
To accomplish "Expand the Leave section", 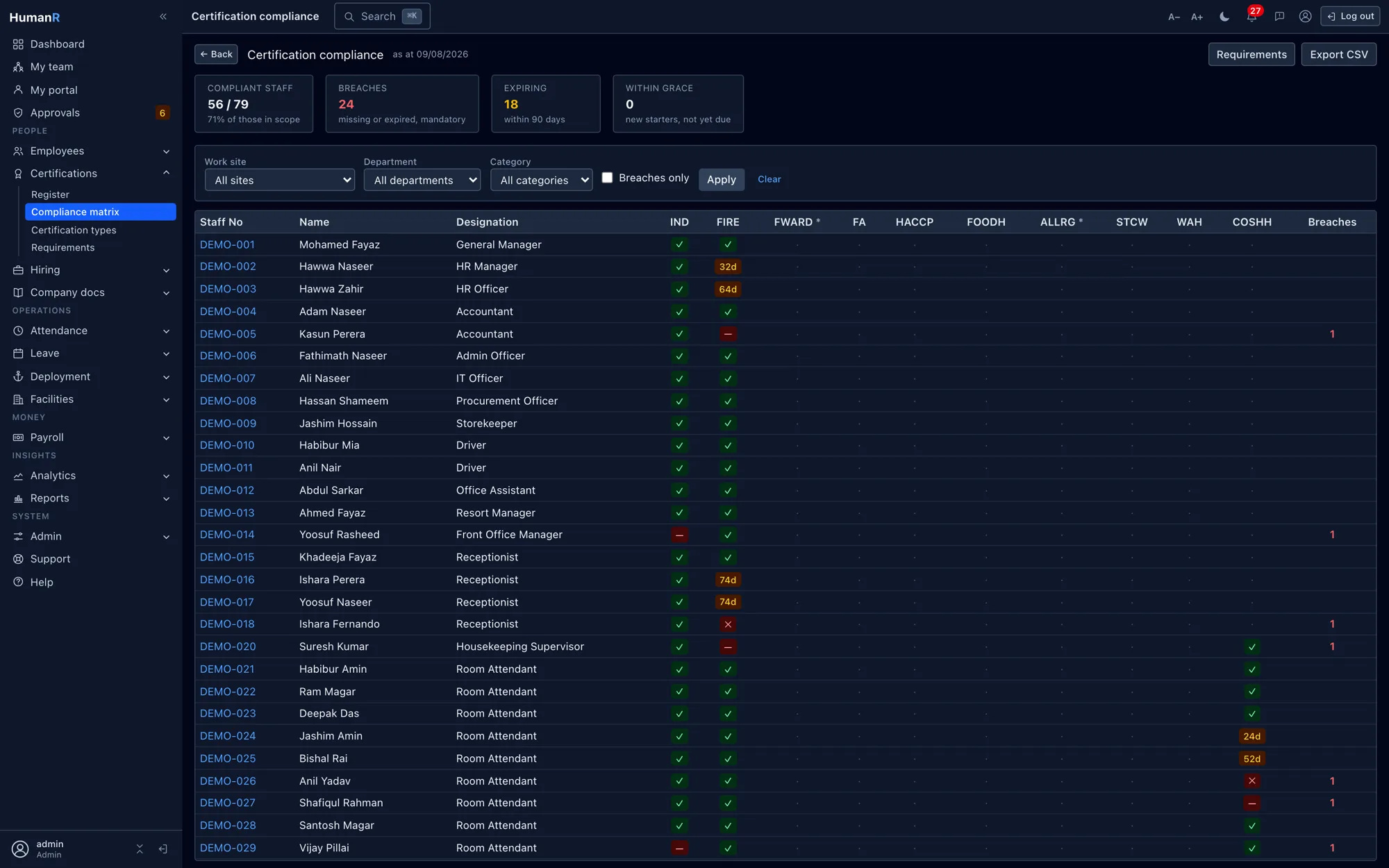I will click(x=91, y=353).
